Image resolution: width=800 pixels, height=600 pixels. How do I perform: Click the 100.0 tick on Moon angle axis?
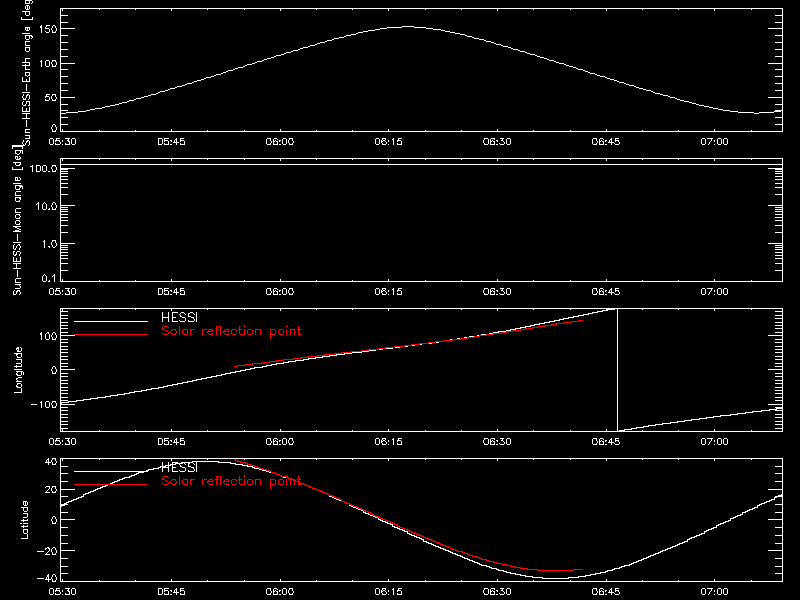43,168
